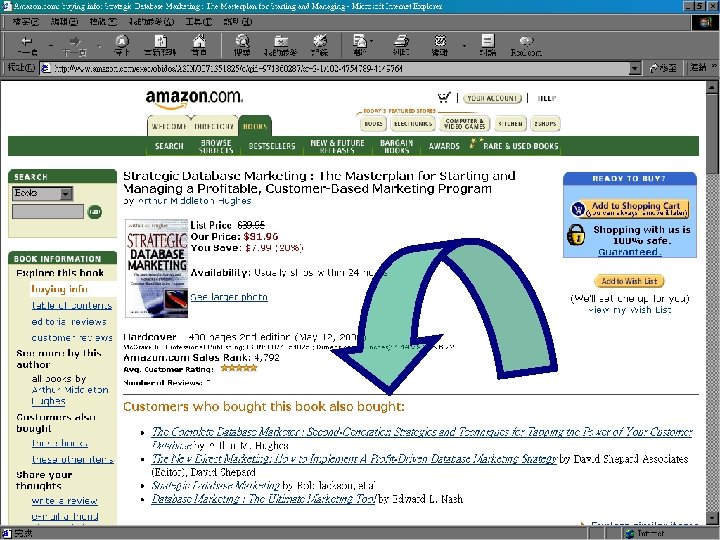This screenshot has height=540, width=720.
Task: Open the Edit menu in the menu bar
Action: click(x=64, y=22)
